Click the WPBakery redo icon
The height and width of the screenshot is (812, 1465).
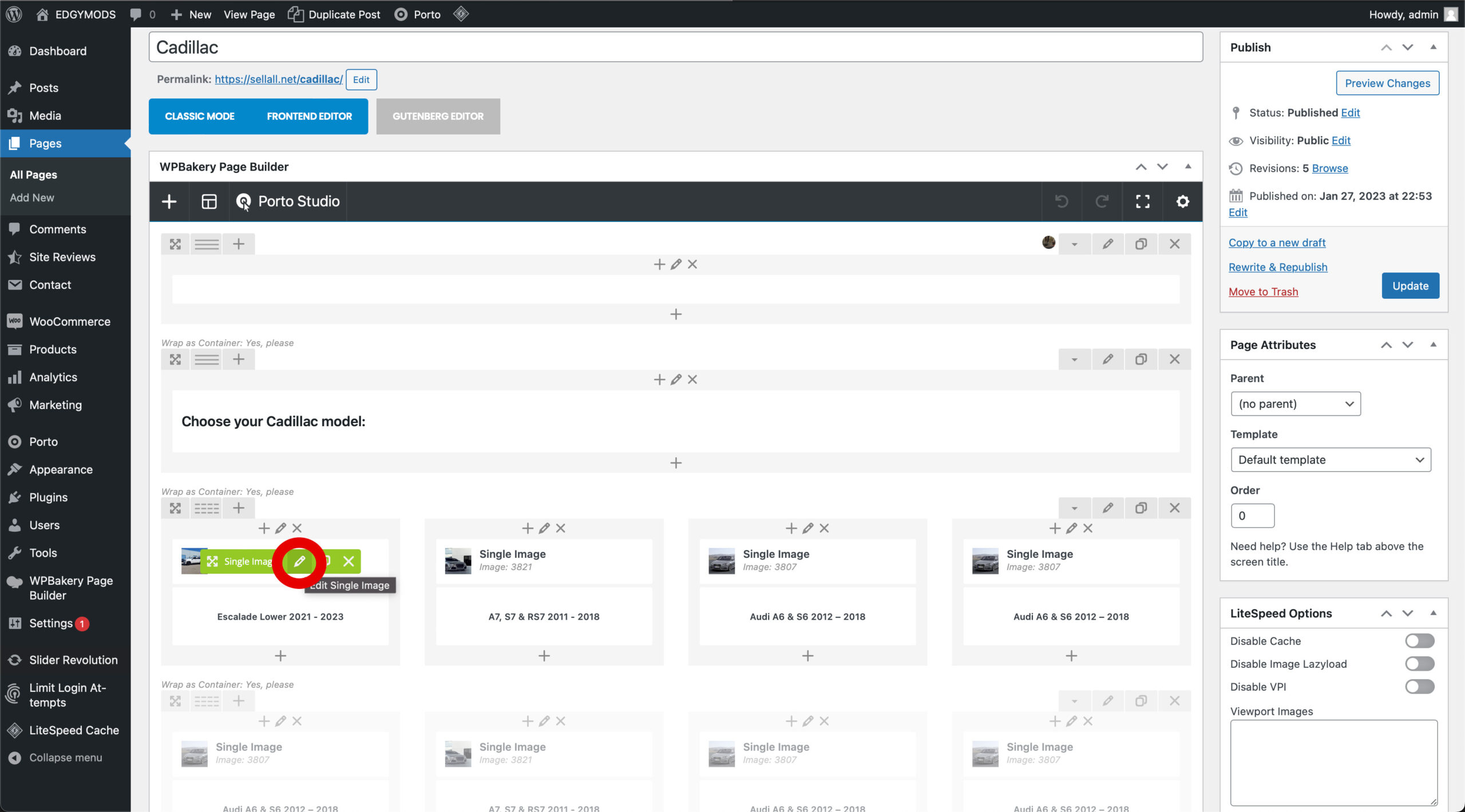pos(1102,201)
